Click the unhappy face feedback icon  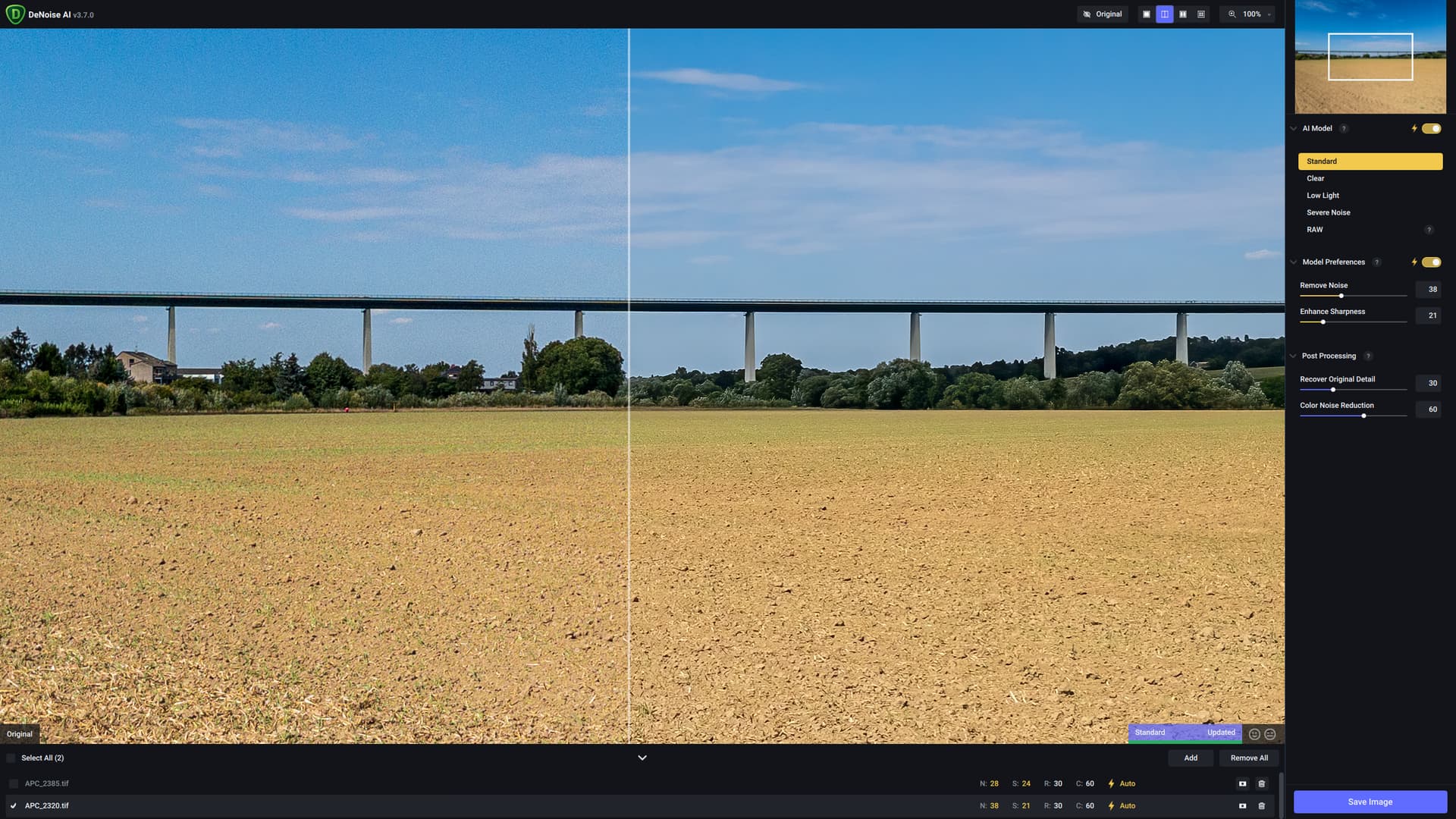coord(1269,734)
